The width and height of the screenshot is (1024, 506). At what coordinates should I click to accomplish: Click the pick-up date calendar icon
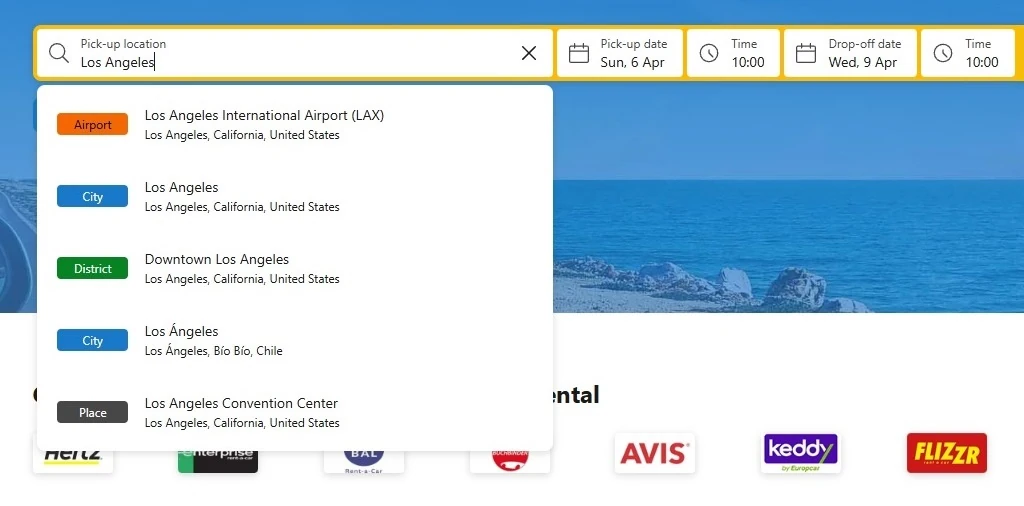point(579,53)
